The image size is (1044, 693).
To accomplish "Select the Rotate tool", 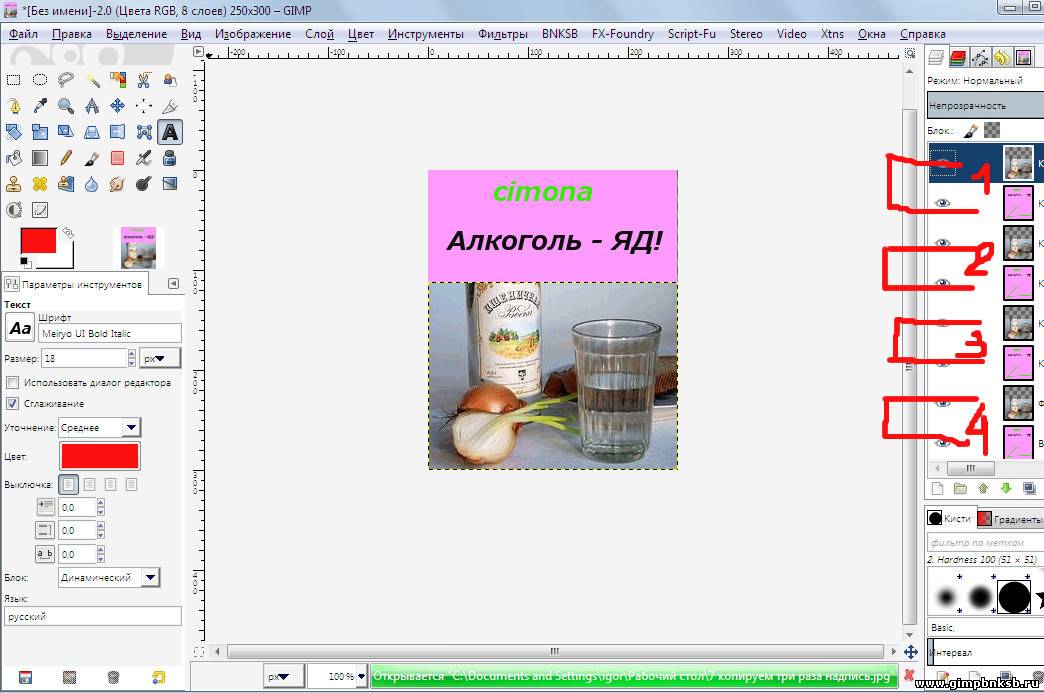I will (13, 132).
